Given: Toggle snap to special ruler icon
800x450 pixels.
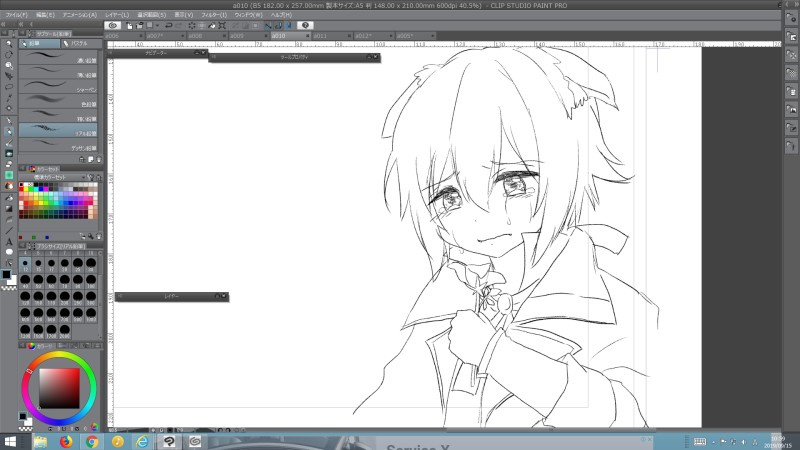Looking at the screenshot, I should coord(278,25).
